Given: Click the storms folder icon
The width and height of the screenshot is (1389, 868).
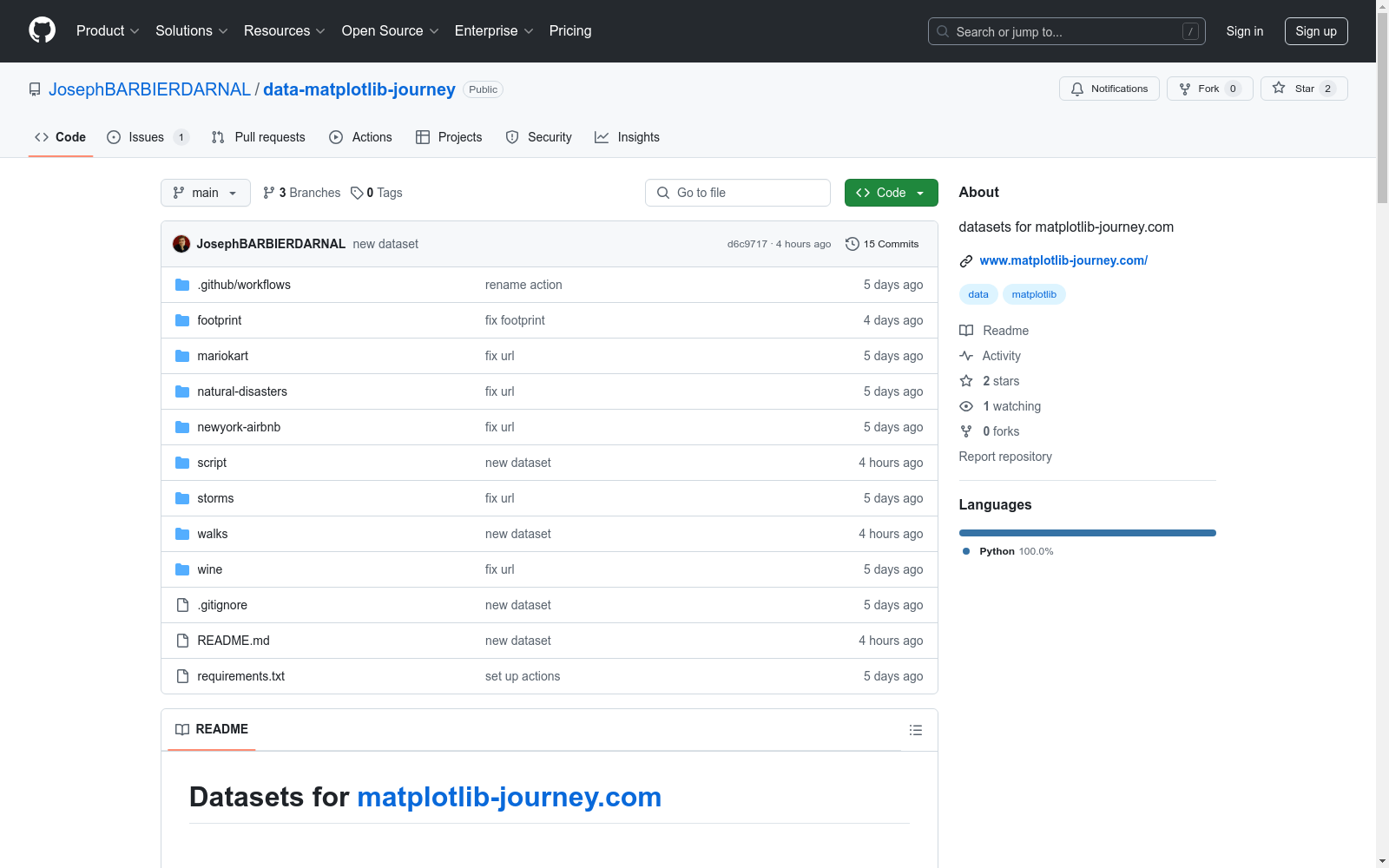Looking at the screenshot, I should tap(182, 498).
